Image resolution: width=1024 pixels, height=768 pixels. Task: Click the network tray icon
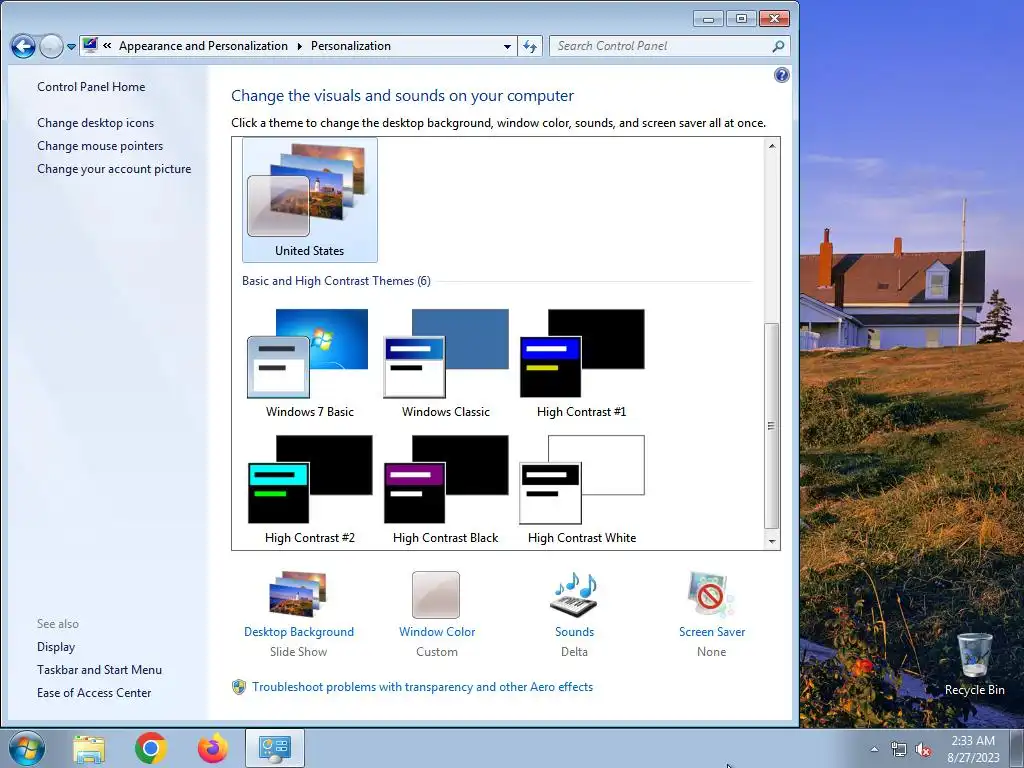point(899,749)
